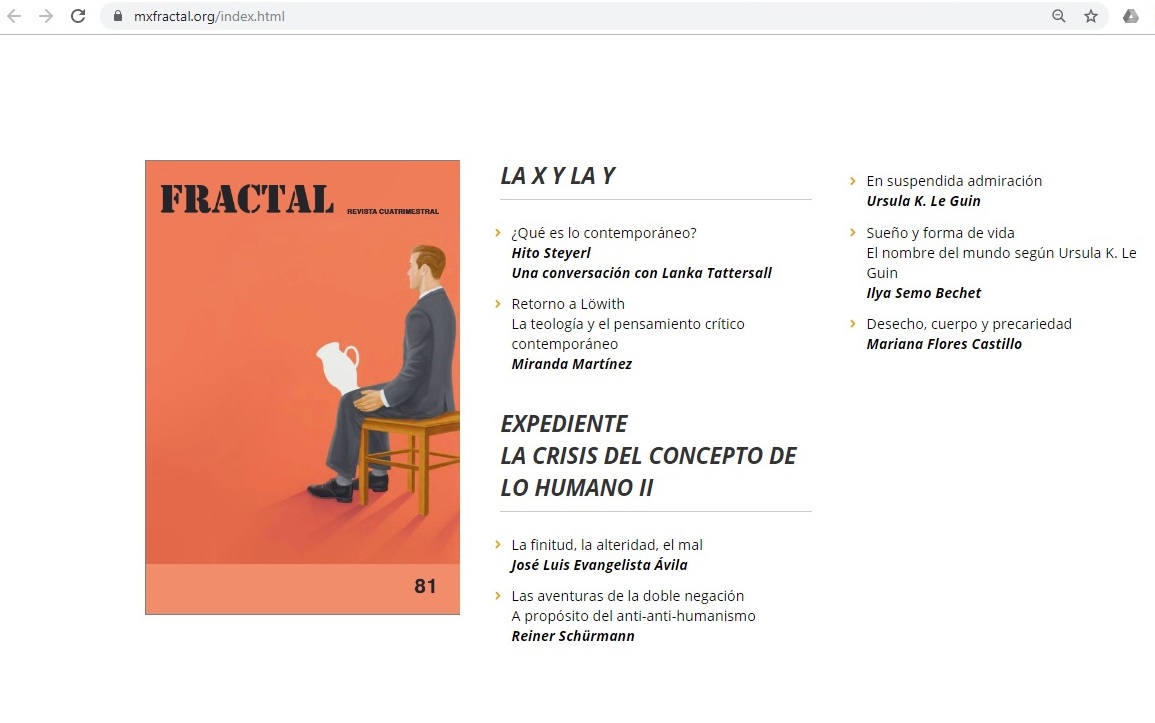Read "En suspendida admiración" article

click(954, 181)
